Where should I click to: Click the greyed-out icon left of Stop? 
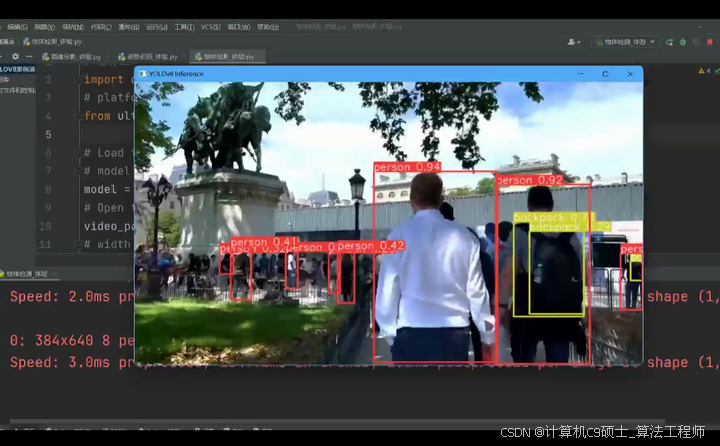pos(696,42)
